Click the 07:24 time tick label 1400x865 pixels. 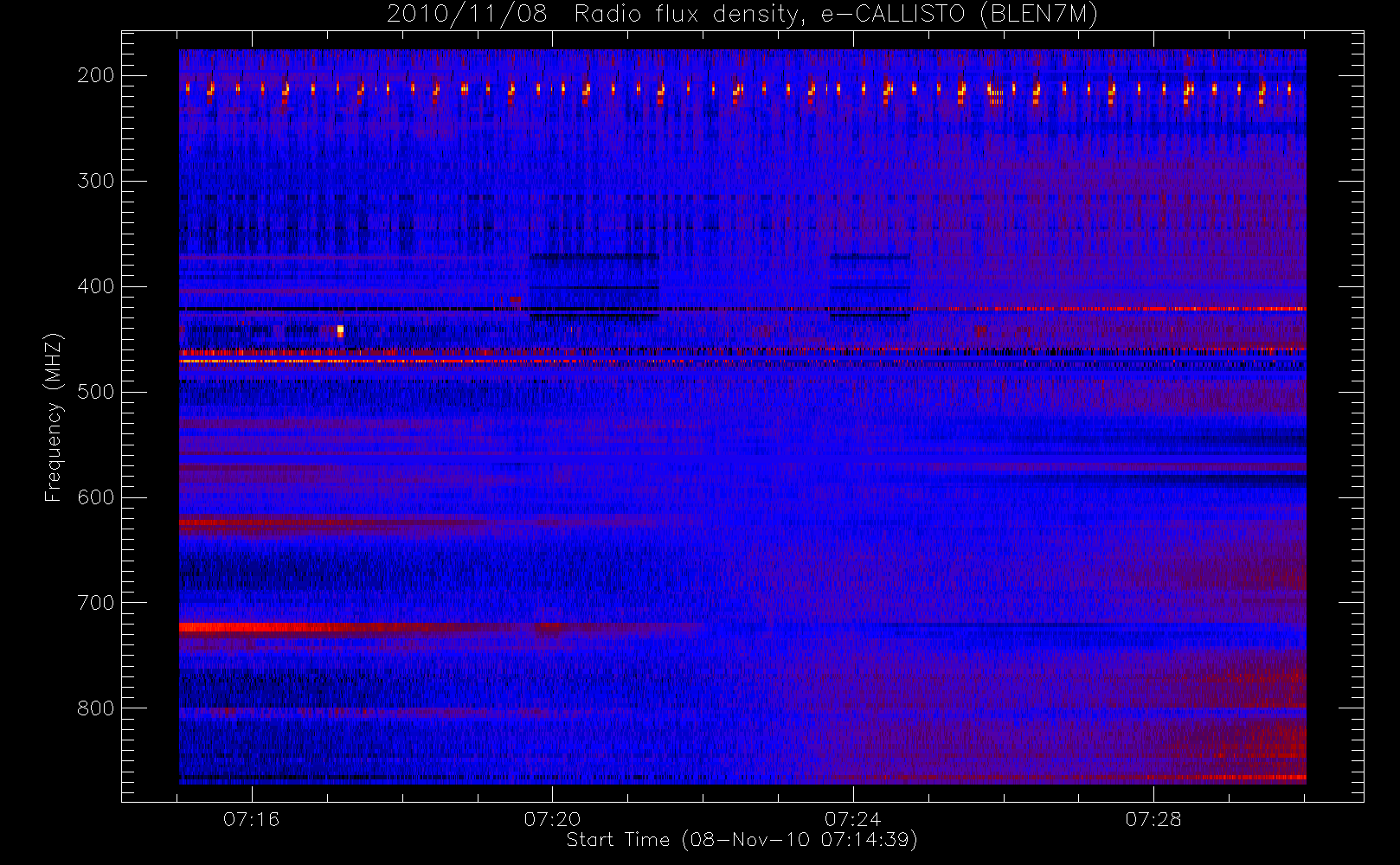click(853, 819)
